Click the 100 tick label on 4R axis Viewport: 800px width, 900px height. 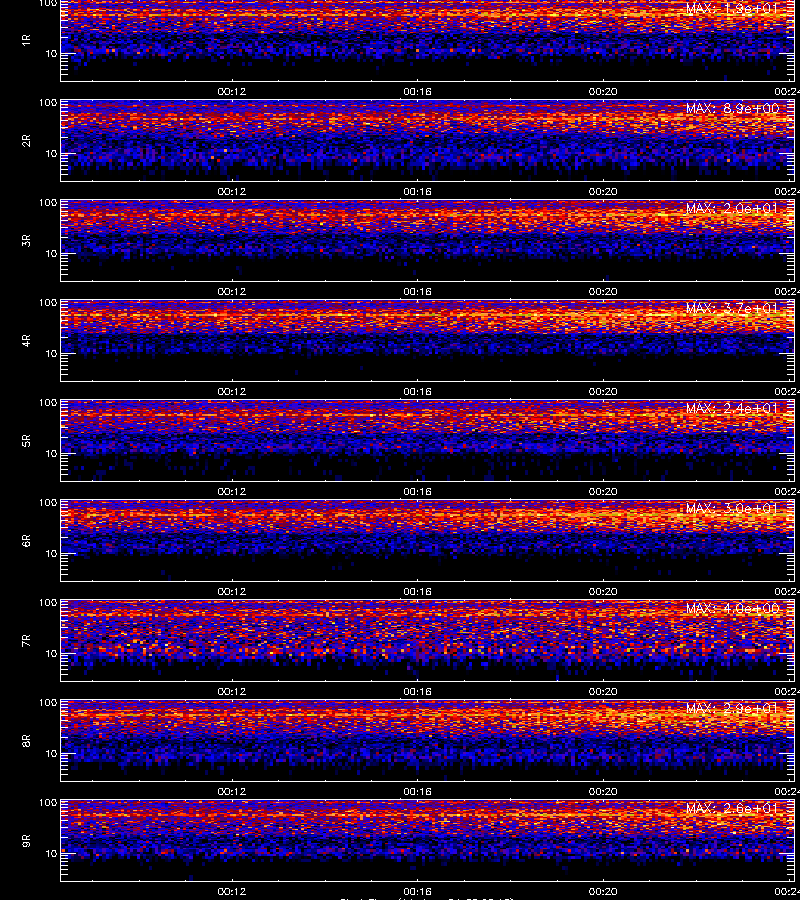click(48, 302)
